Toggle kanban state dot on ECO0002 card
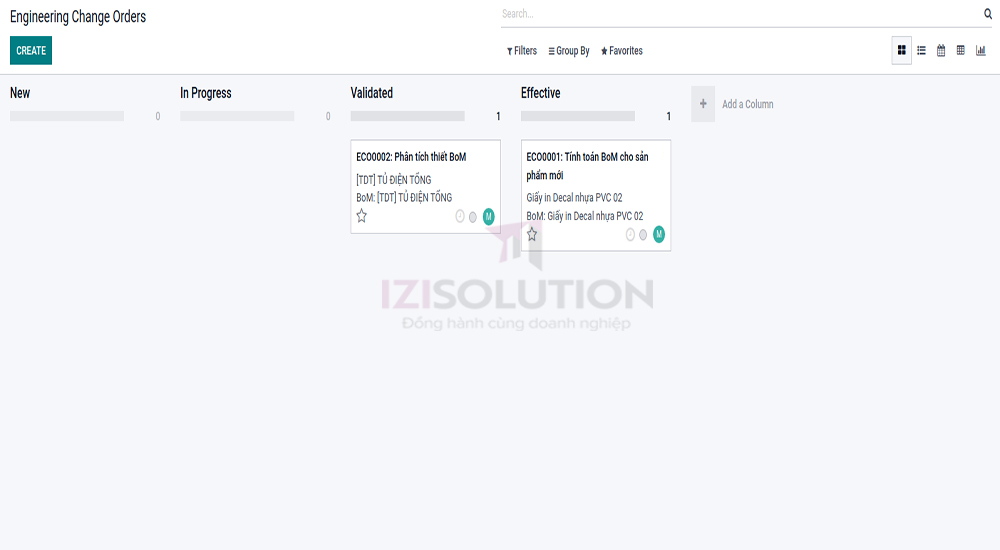The image size is (1000, 550). click(x=473, y=217)
